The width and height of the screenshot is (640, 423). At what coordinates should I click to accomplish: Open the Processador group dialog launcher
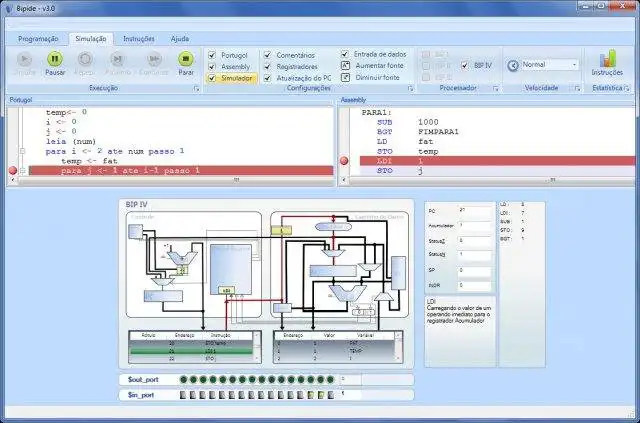(496, 88)
